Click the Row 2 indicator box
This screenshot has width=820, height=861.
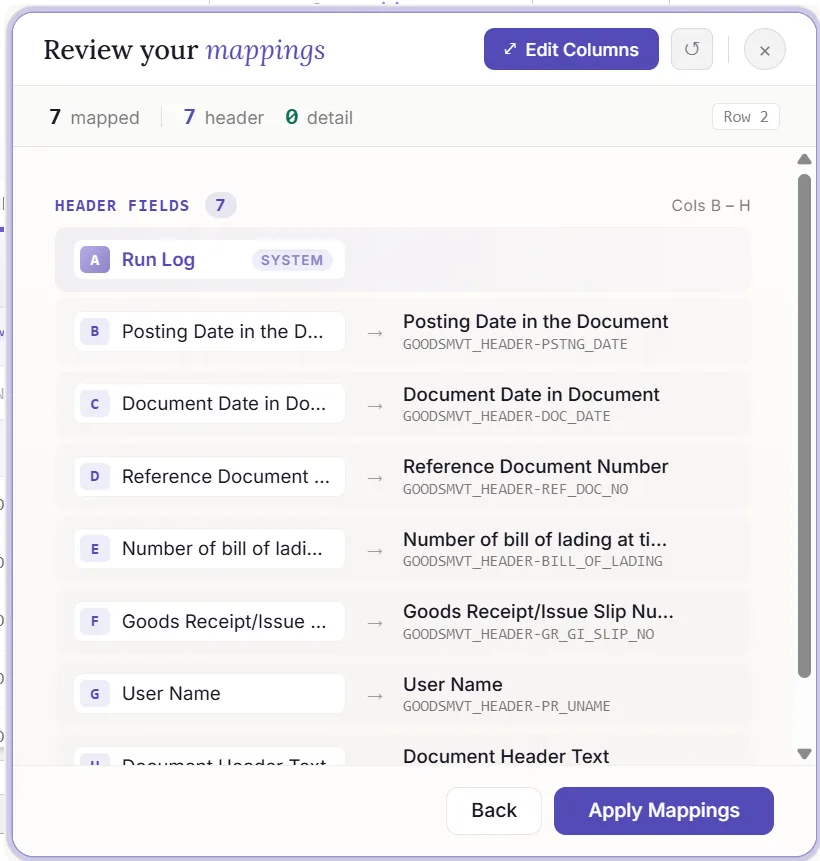coord(745,117)
